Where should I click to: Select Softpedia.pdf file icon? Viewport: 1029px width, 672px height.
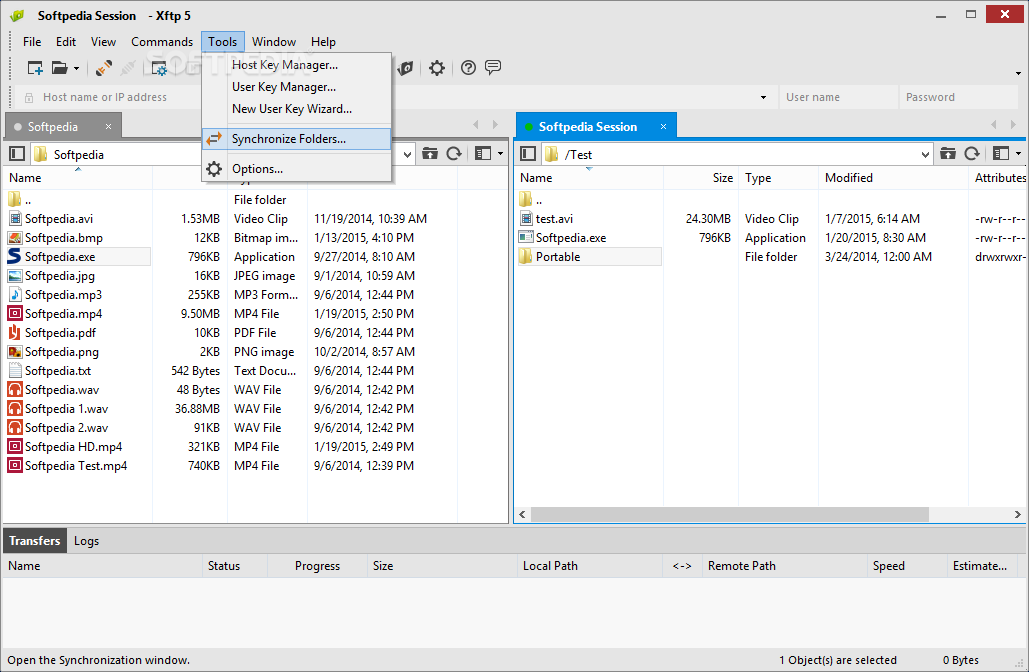(14, 333)
